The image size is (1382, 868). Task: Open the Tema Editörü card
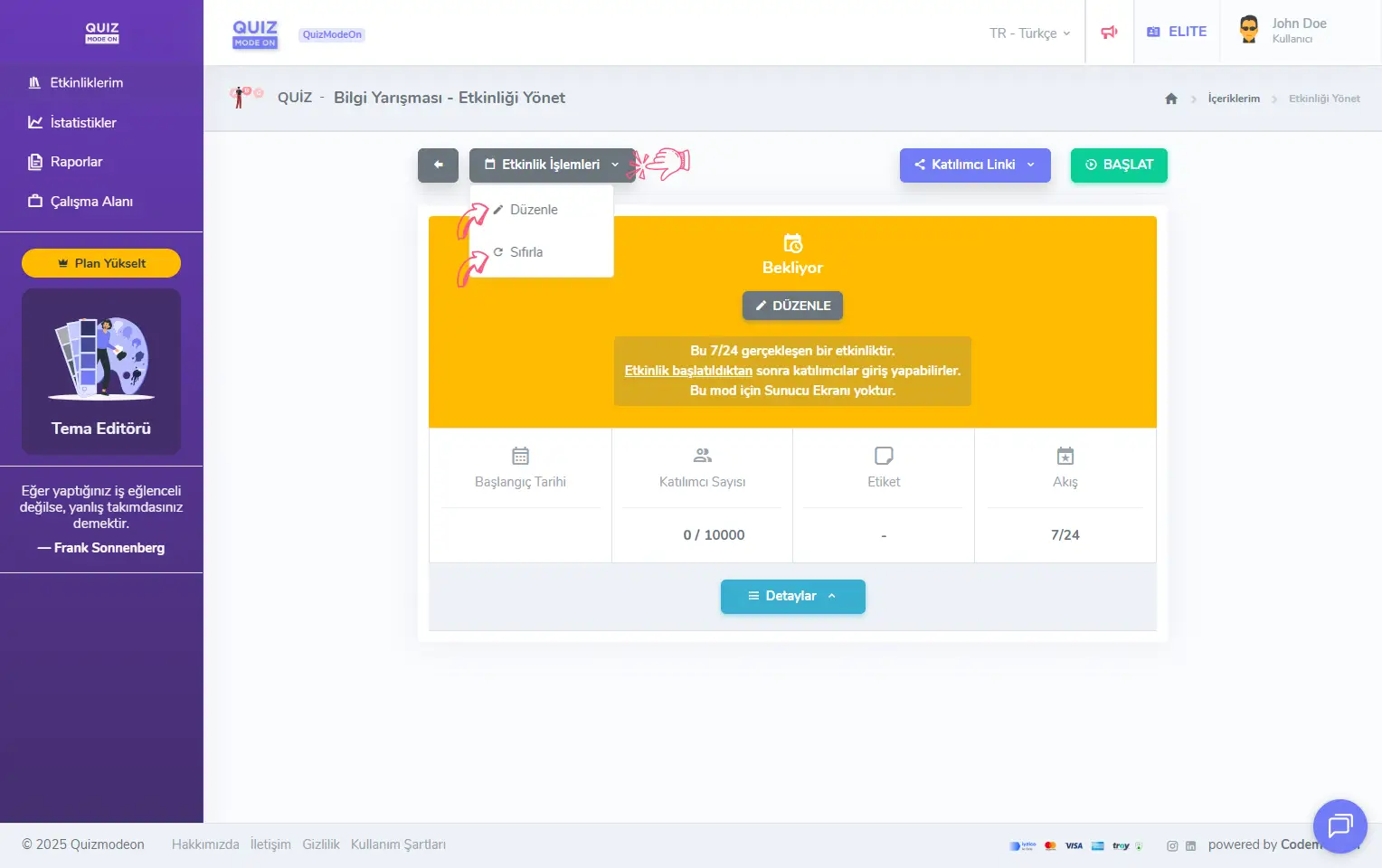point(101,372)
